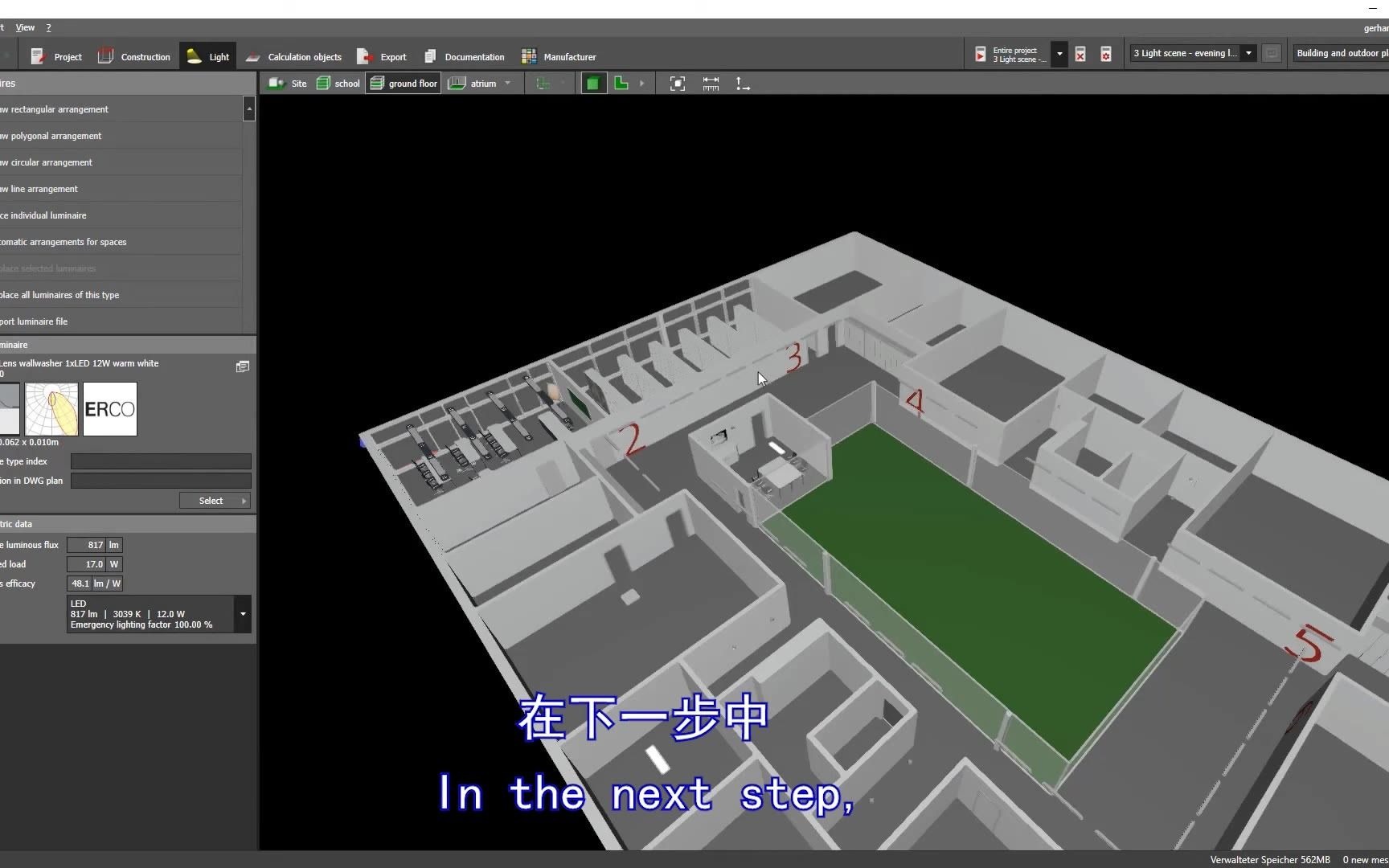Select the Site view button
This screenshot has width=1389, height=868.
288,84
